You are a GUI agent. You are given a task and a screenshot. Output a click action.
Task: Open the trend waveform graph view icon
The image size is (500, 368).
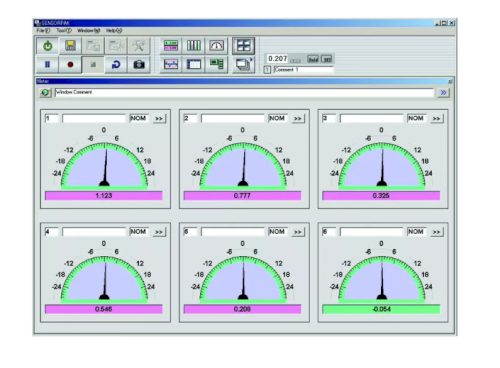point(171,64)
